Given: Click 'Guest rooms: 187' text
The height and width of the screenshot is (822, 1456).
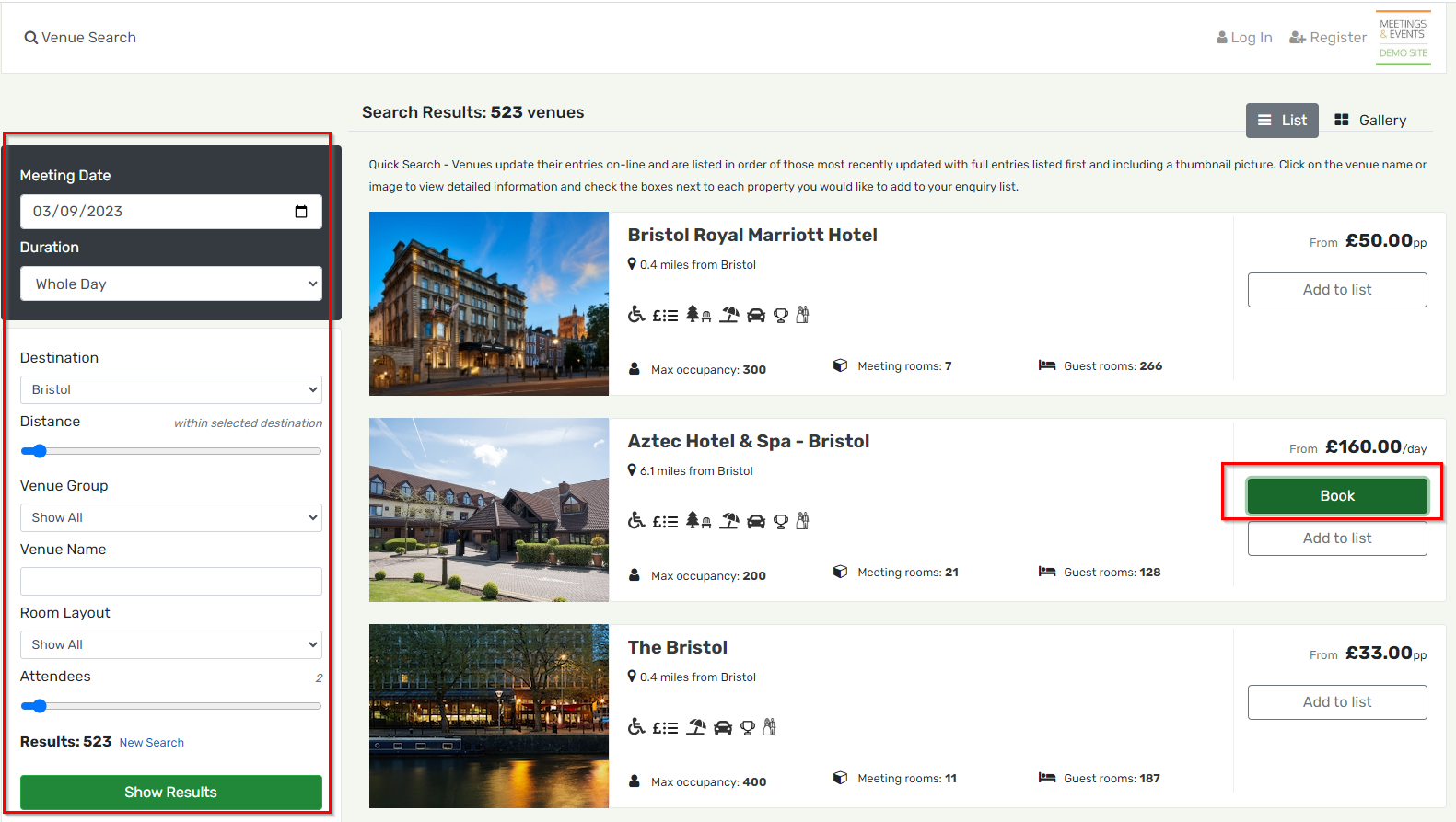Looking at the screenshot, I should click(1112, 779).
